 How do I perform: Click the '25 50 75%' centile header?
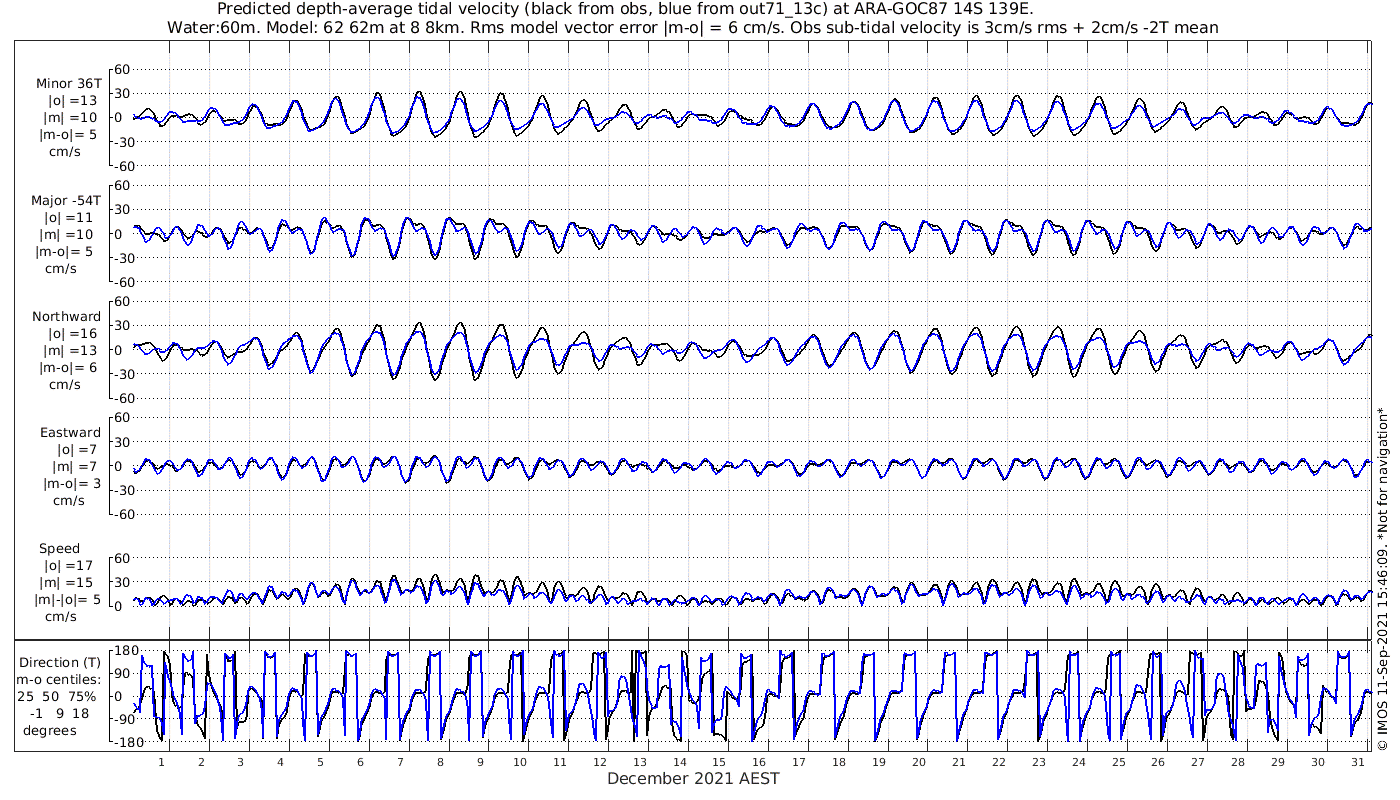(x=57, y=696)
